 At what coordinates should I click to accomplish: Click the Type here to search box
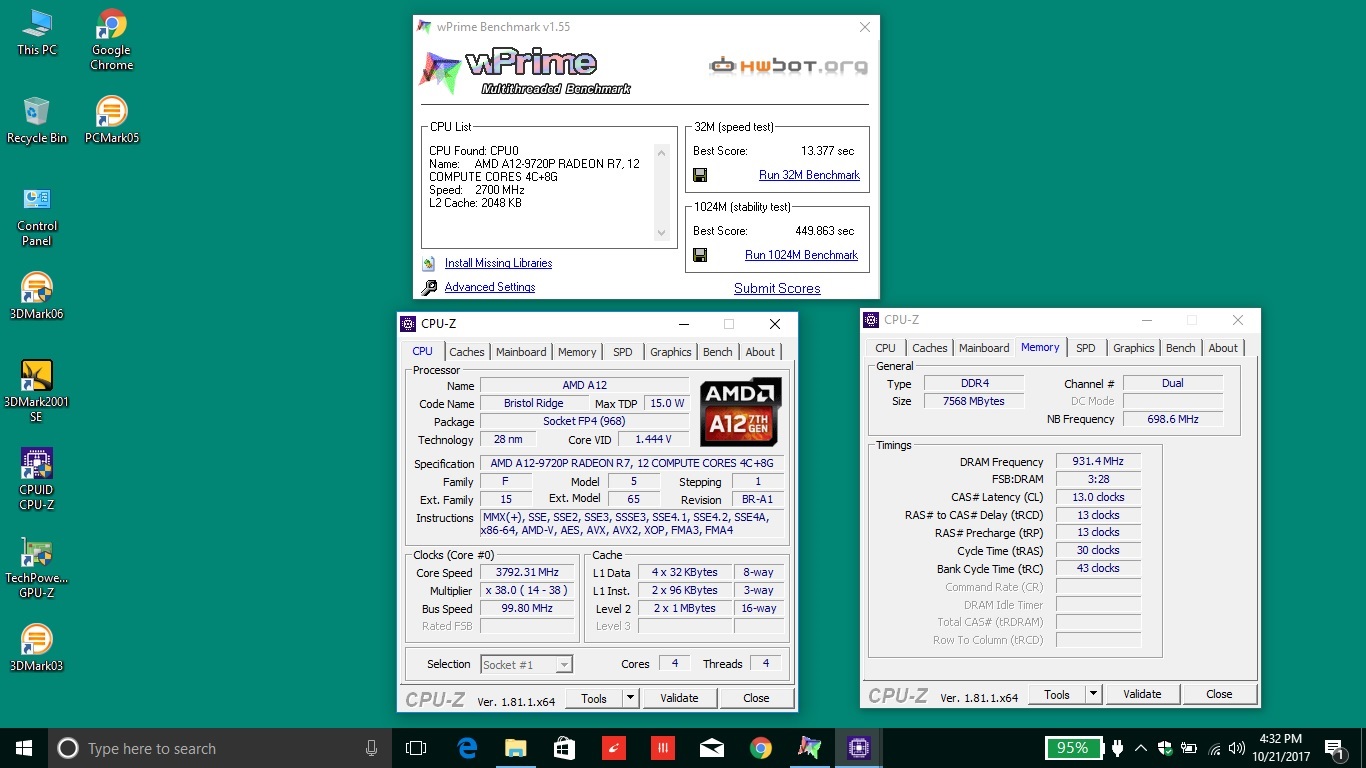coord(218,748)
